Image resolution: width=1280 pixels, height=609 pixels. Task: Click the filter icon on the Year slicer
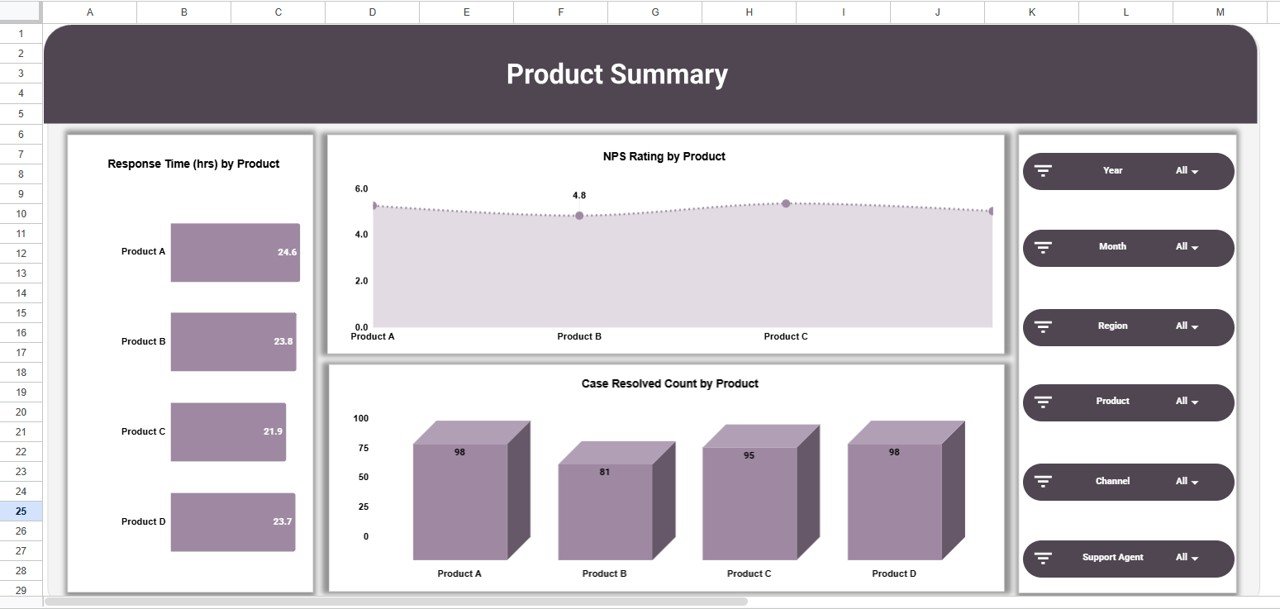pos(1043,170)
